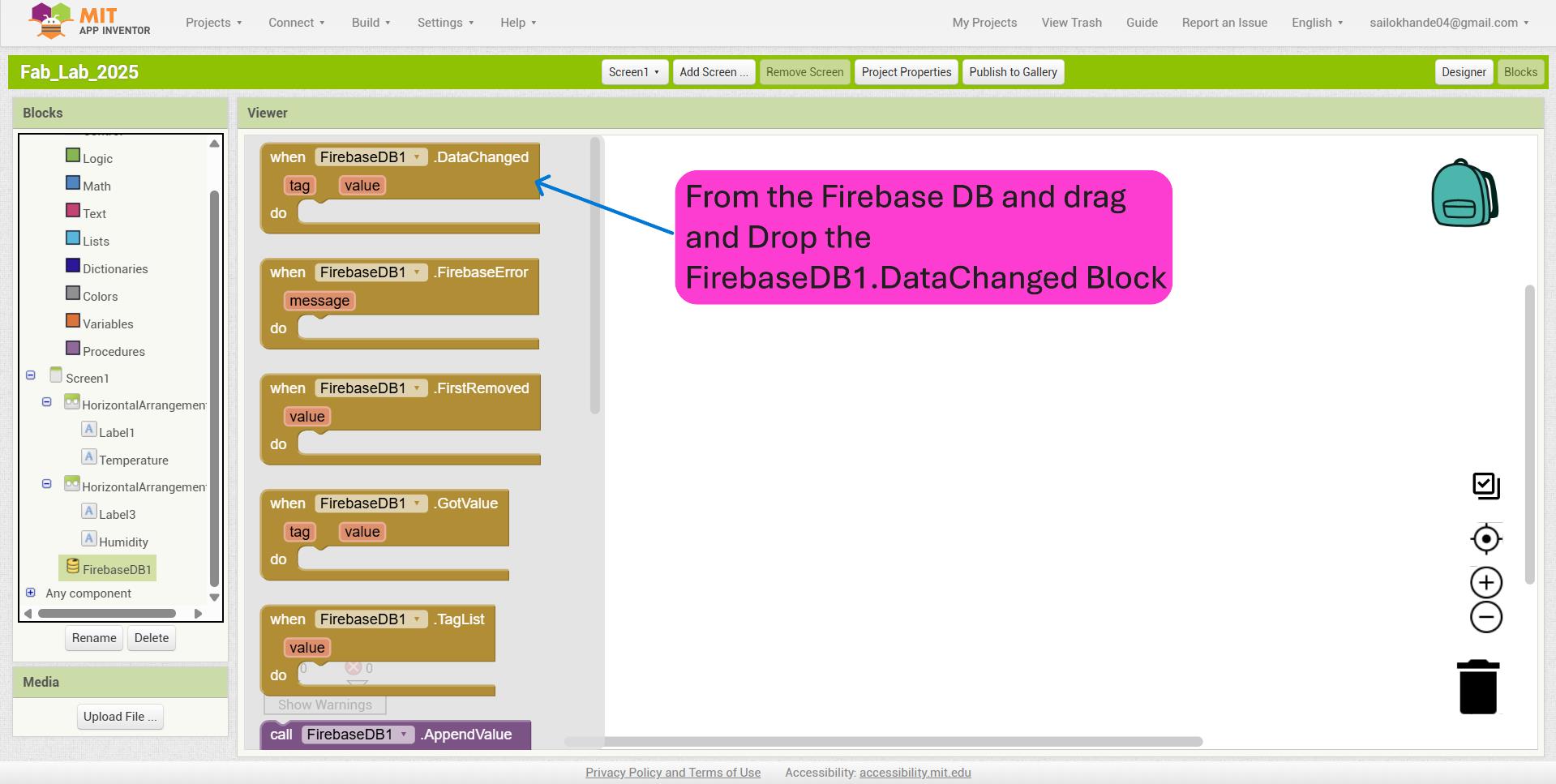The width and height of the screenshot is (1556, 784).
Task: Collapse HorizontalArrangement node containing Label1
Action: pos(47,402)
